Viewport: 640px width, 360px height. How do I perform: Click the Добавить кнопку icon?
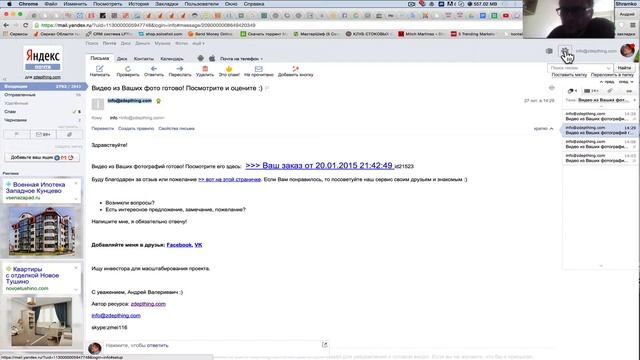point(296,69)
